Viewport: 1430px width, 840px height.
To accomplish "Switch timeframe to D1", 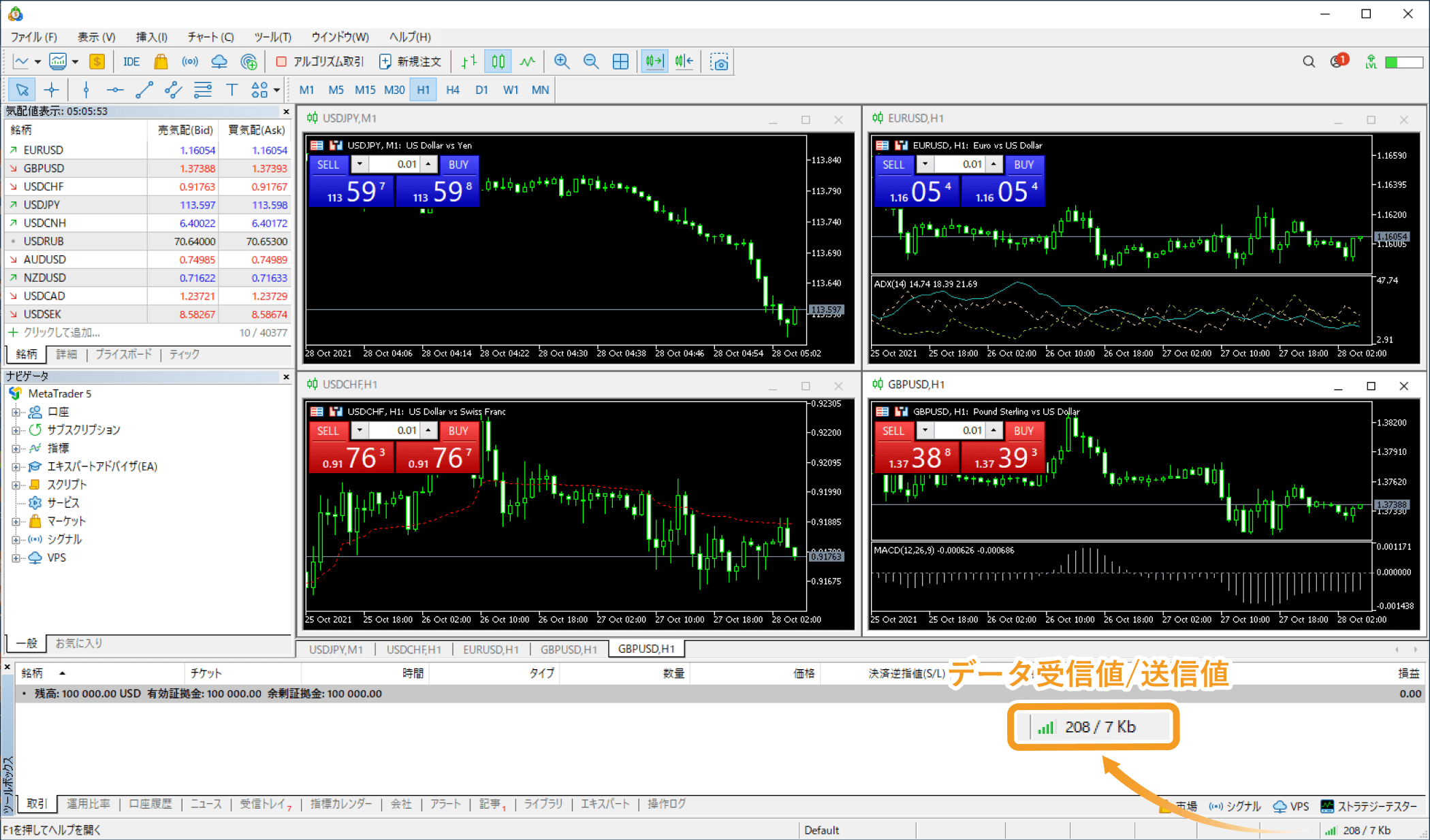I will pyautogui.click(x=482, y=90).
